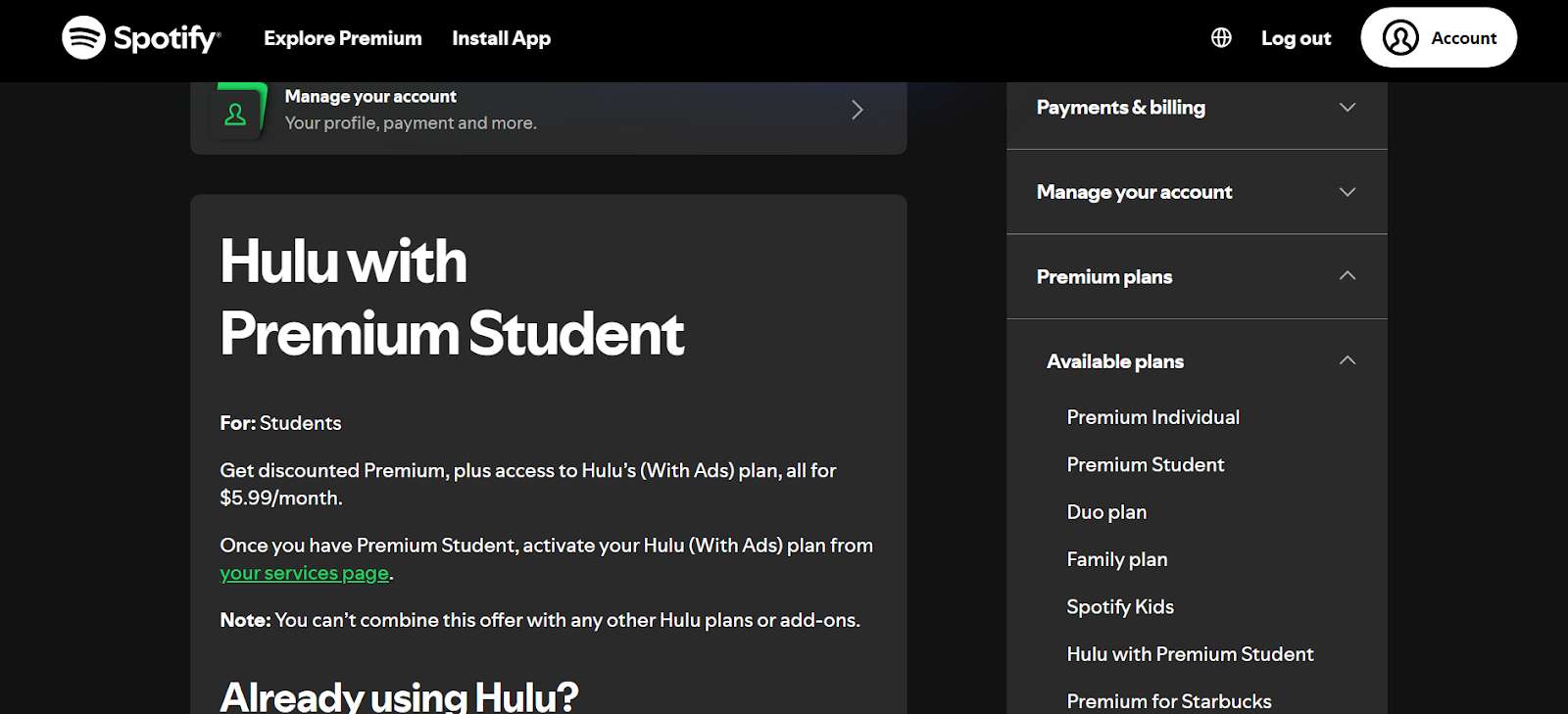The width and height of the screenshot is (1568, 714).
Task: Open the language globe icon
Action: 1221,38
